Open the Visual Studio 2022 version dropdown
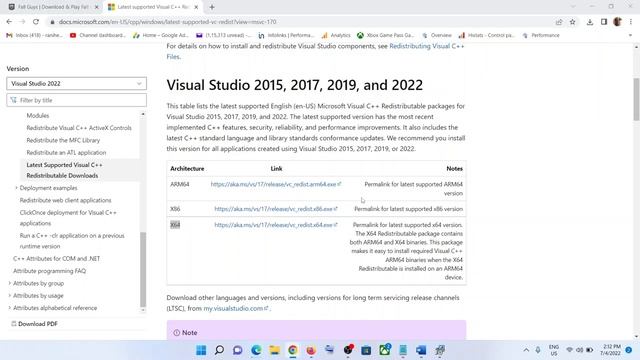 76,83
